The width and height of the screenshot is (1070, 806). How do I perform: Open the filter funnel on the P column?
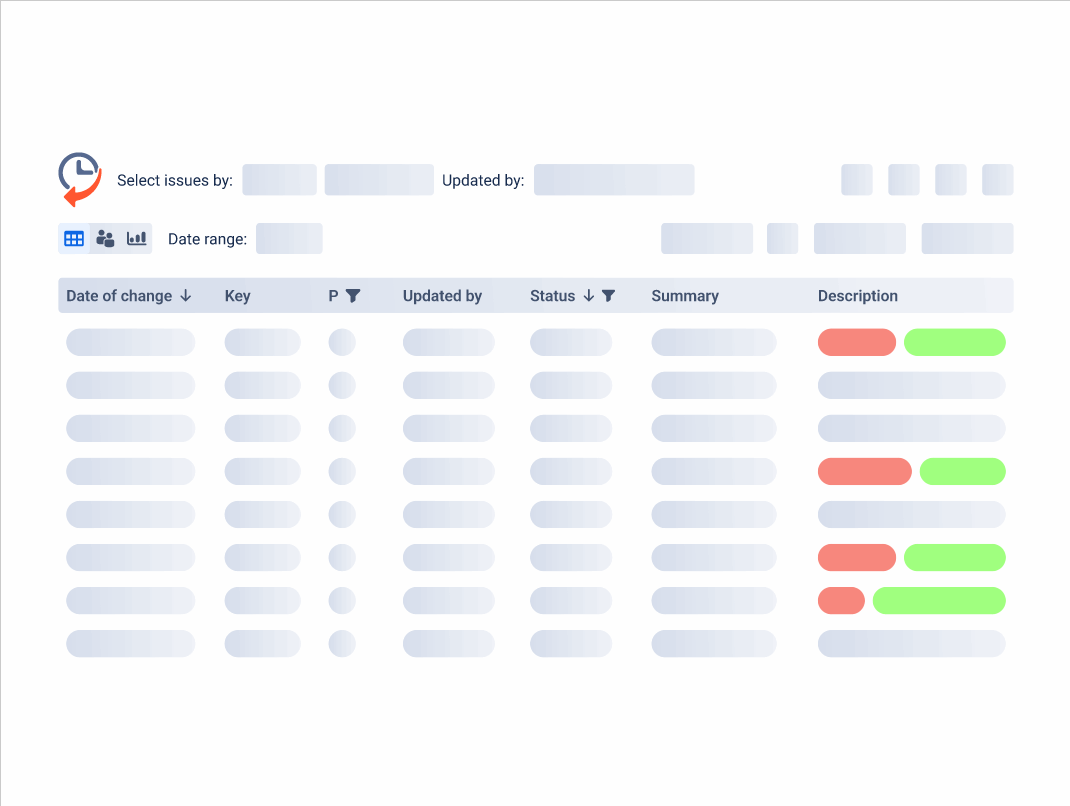(x=355, y=295)
